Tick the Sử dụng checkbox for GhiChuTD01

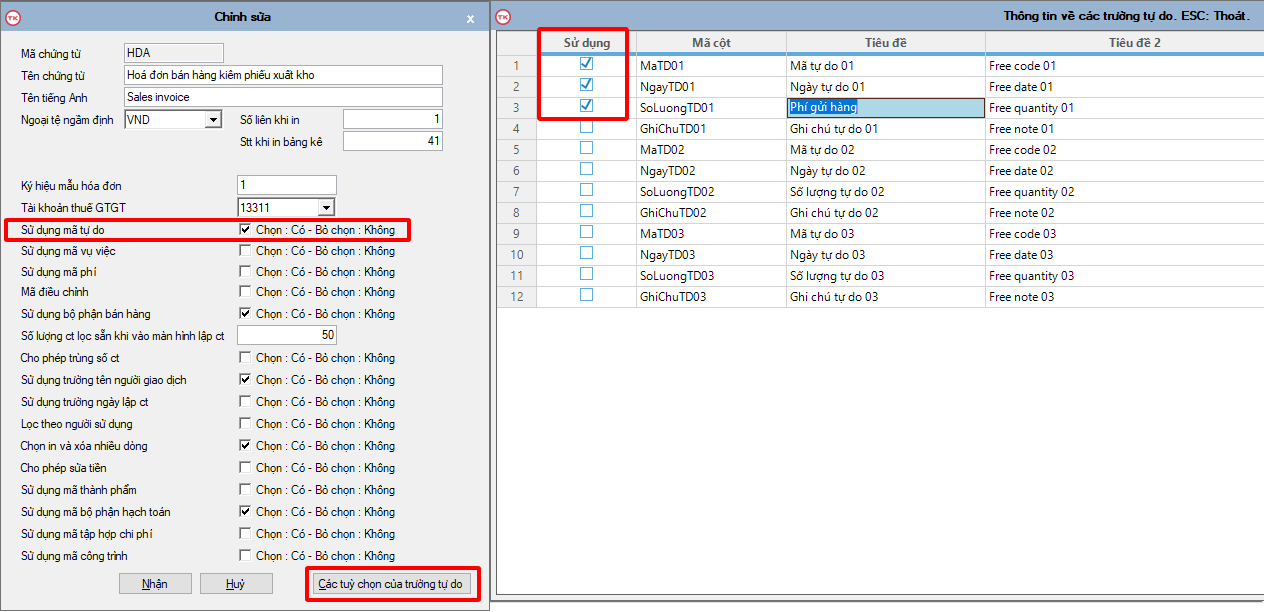[586, 127]
